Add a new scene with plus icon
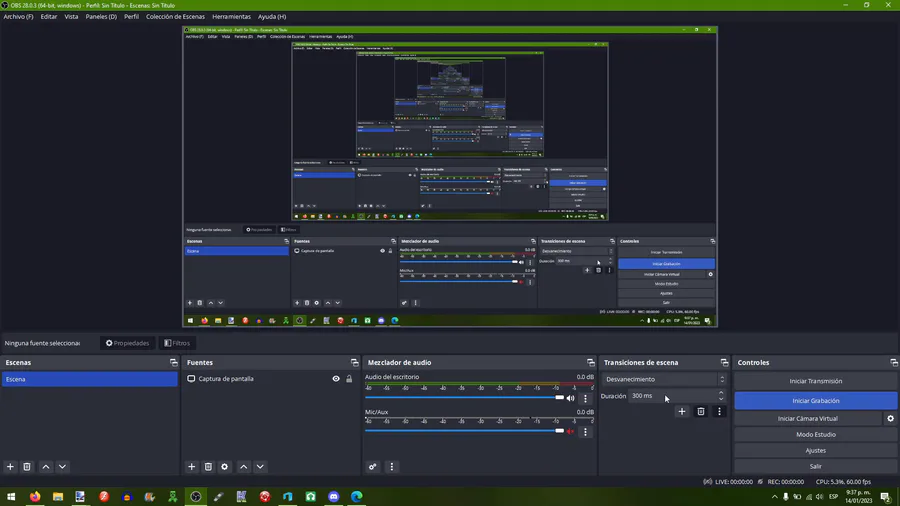This screenshot has height=506, width=900. tap(10, 466)
